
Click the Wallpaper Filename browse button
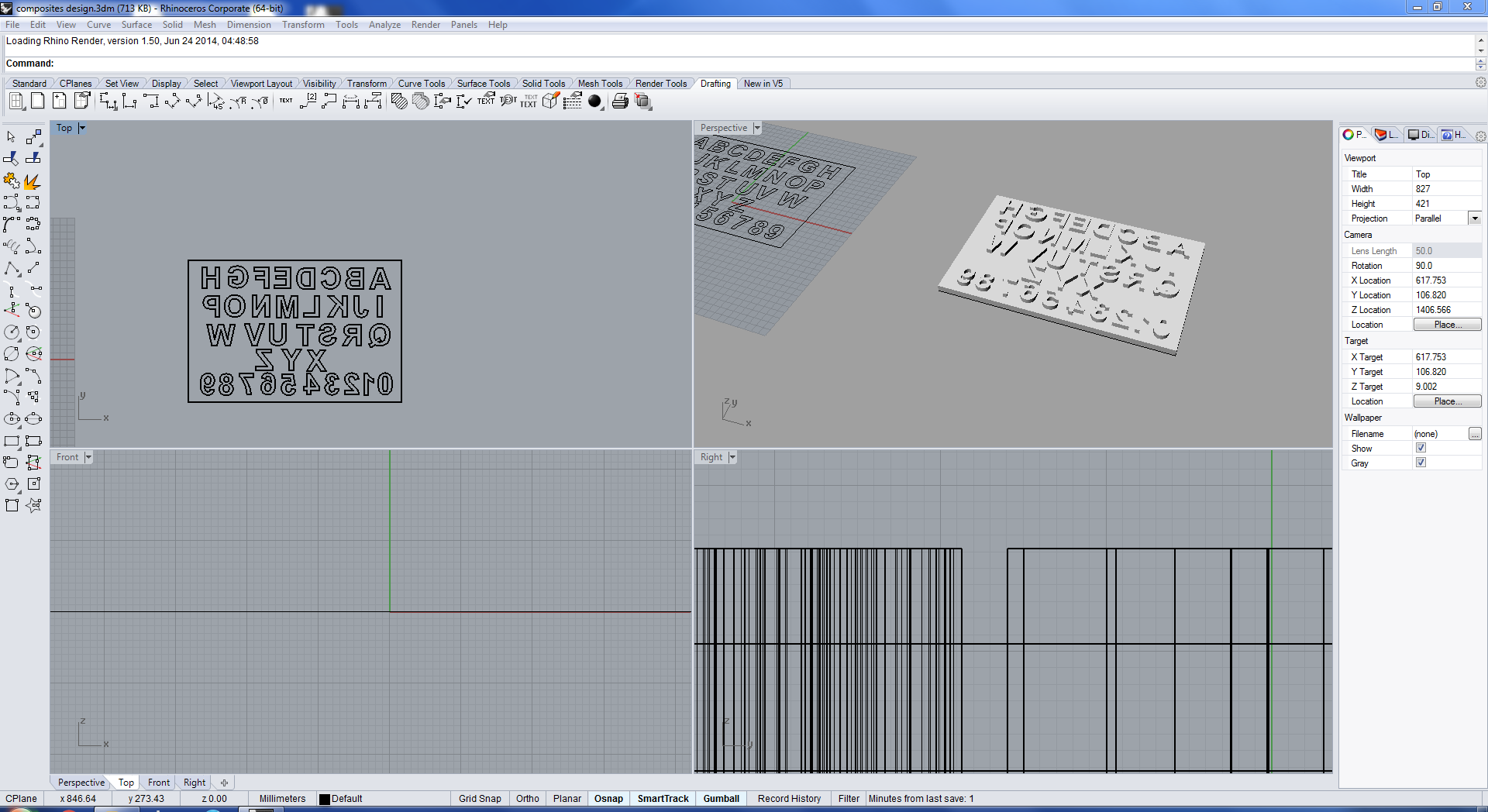coord(1475,434)
